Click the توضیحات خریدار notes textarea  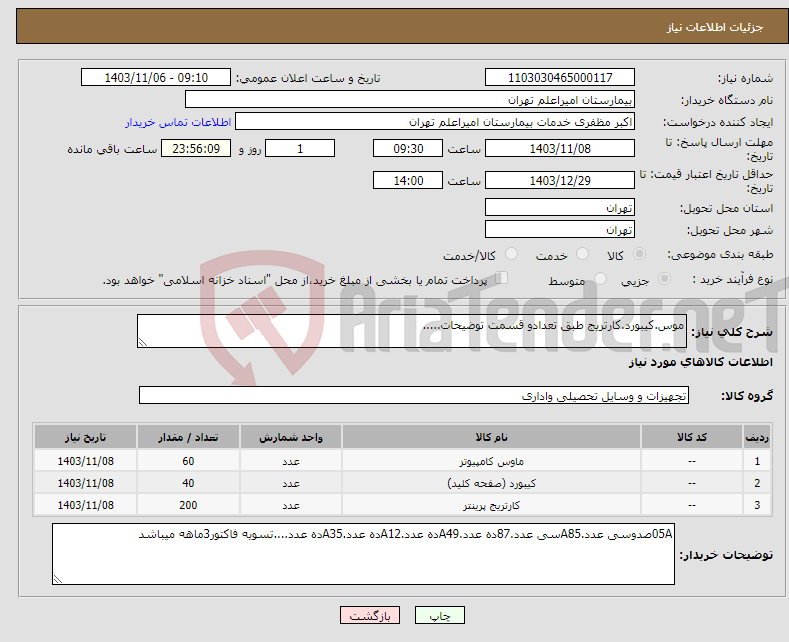[x=363, y=554]
